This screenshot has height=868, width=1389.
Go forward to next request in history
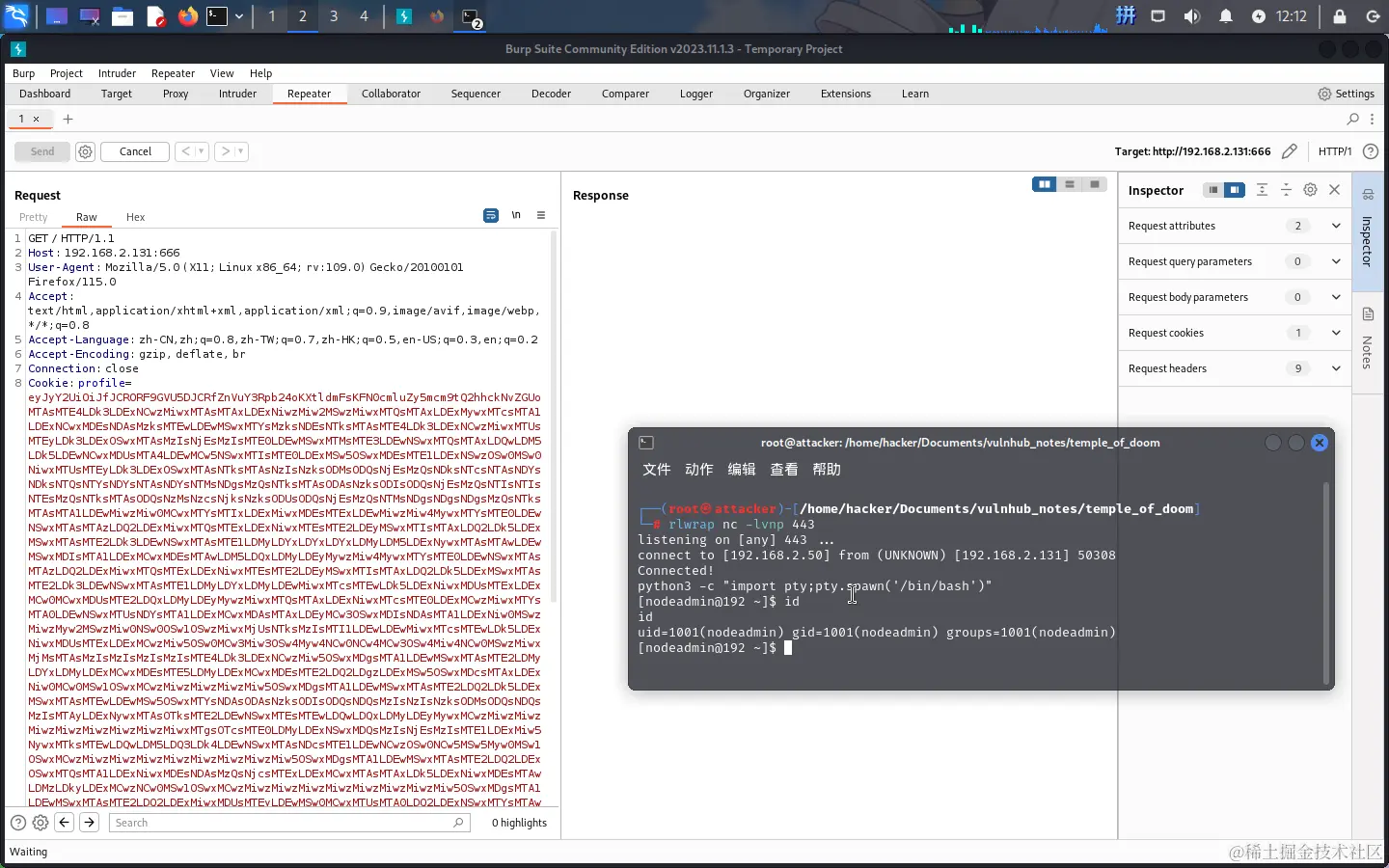pyautogui.click(x=225, y=151)
